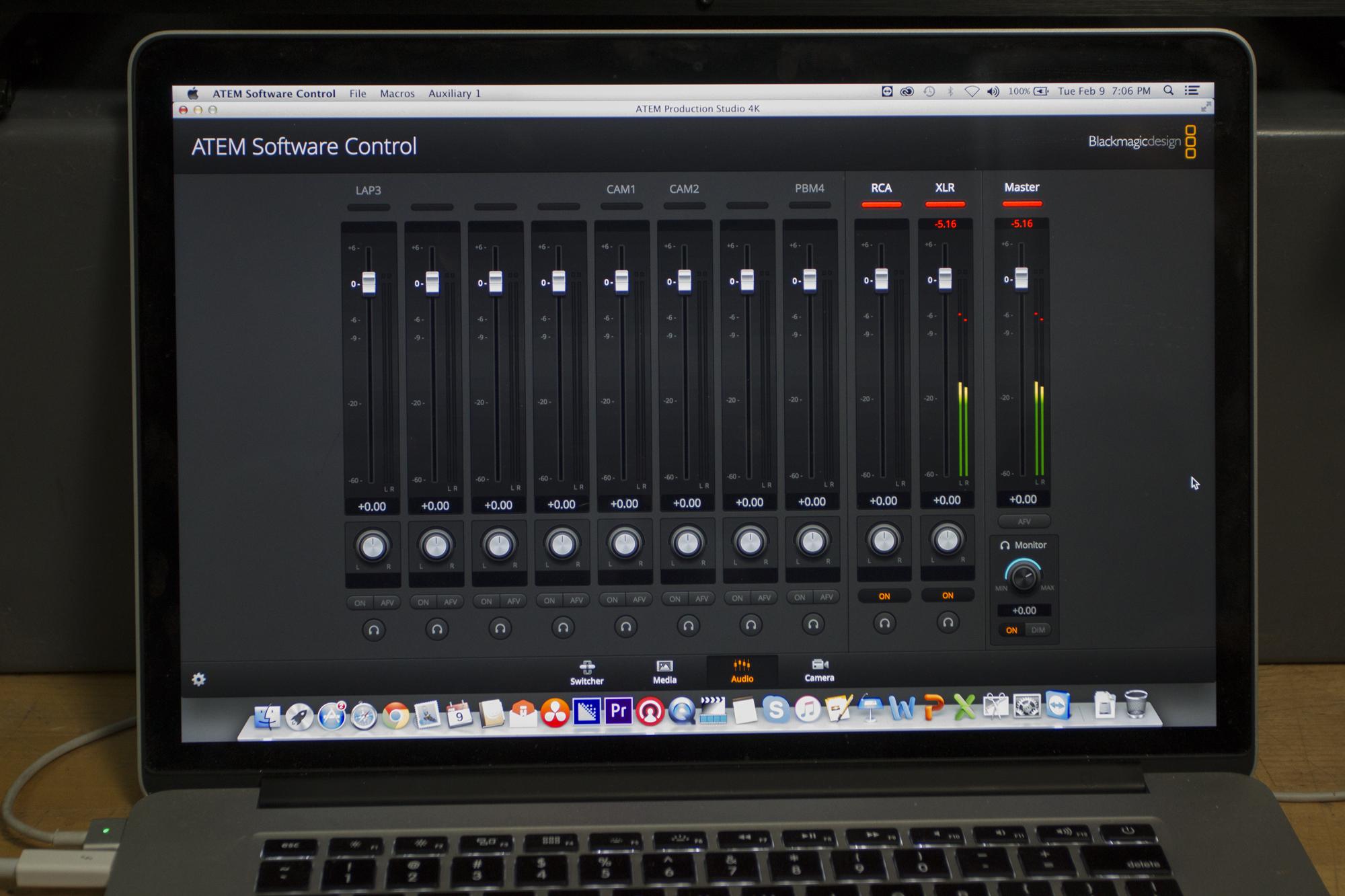1345x896 pixels.
Task: Click the Monitor level knob
Action: 1024,577
